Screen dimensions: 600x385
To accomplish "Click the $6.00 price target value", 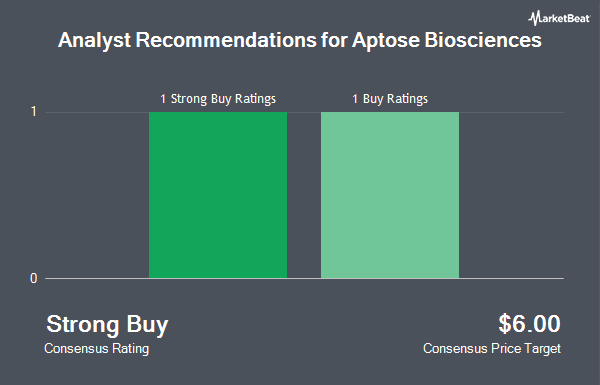I will point(529,324).
